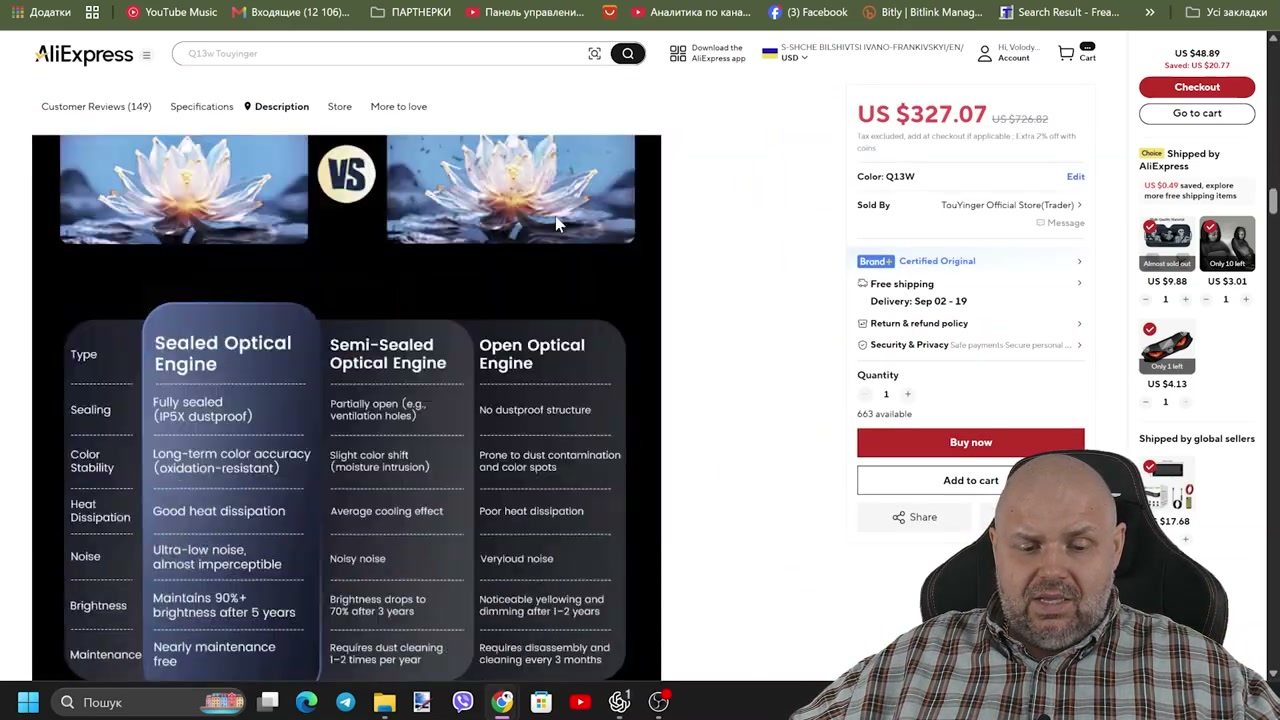The height and width of the screenshot is (720, 1280).
Task: Select the Description tab
Action: (x=277, y=106)
